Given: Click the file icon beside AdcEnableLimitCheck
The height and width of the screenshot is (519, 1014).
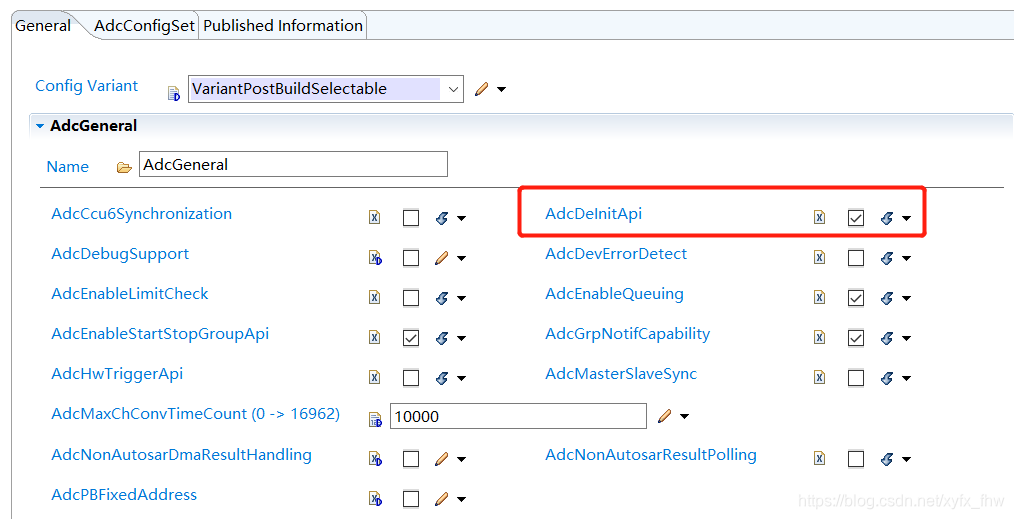Looking at the screenshot, I should [374, 298].
